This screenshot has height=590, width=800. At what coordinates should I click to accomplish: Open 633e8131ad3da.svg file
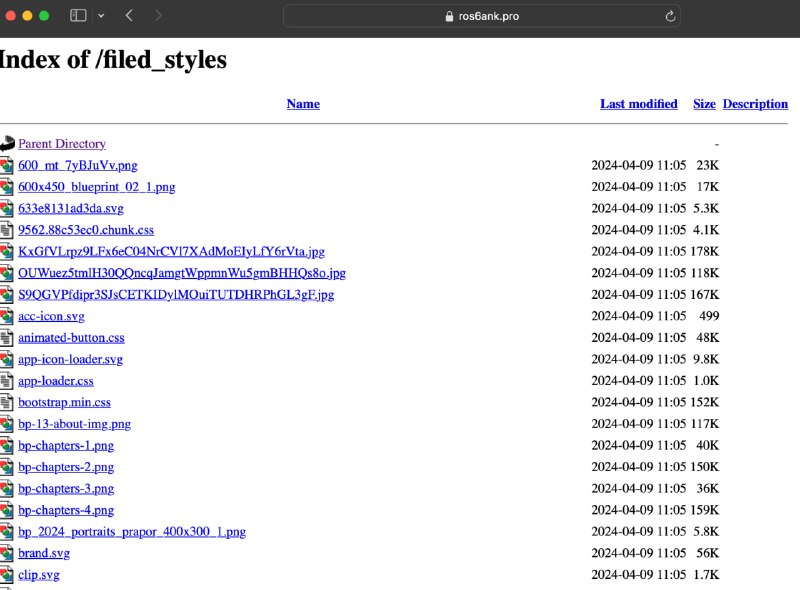(x=70, y=208)
